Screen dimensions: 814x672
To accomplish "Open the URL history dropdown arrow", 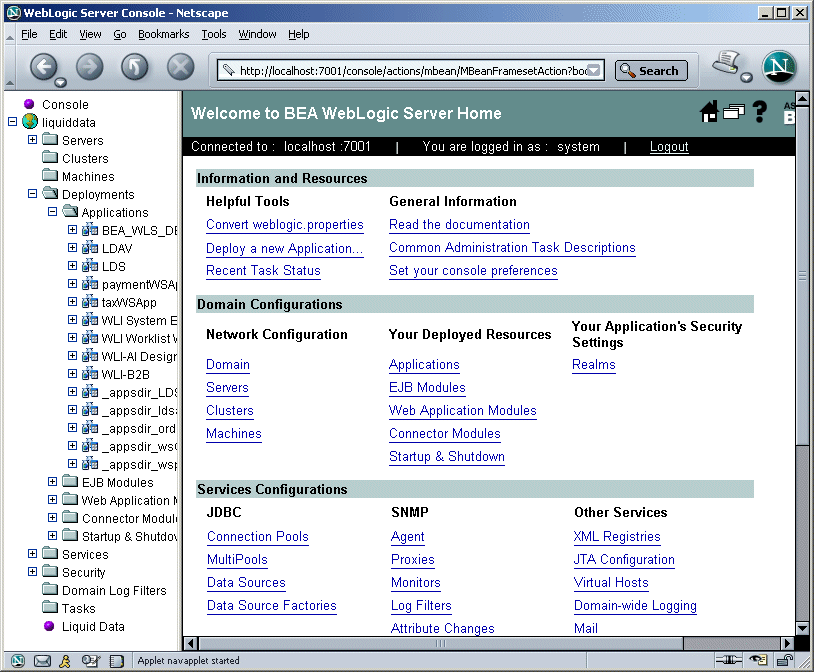I will pos(595,70).
